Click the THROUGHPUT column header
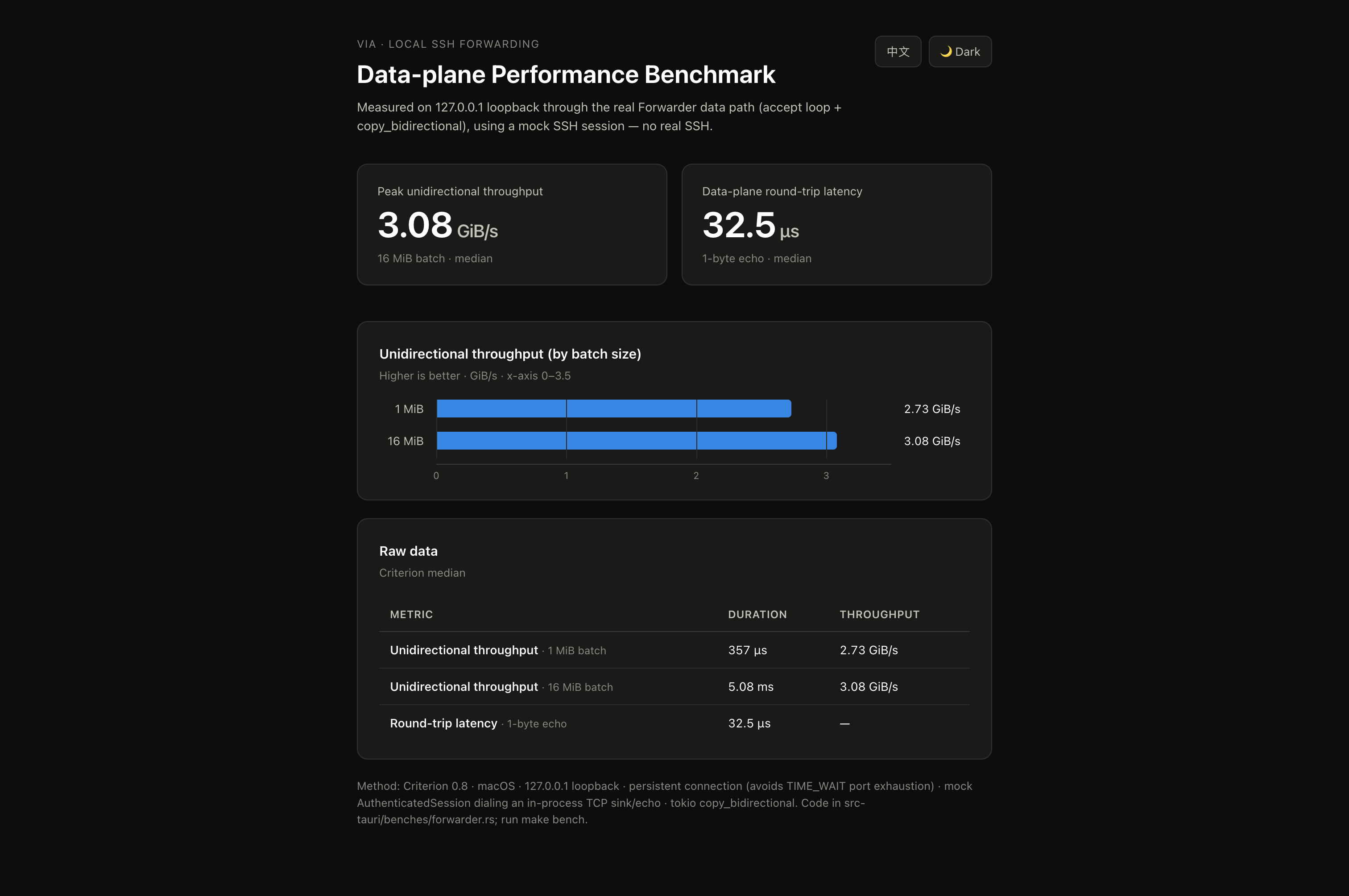Image resolution: width=1349 pixels, height=896 pixels. click(879, 614)
